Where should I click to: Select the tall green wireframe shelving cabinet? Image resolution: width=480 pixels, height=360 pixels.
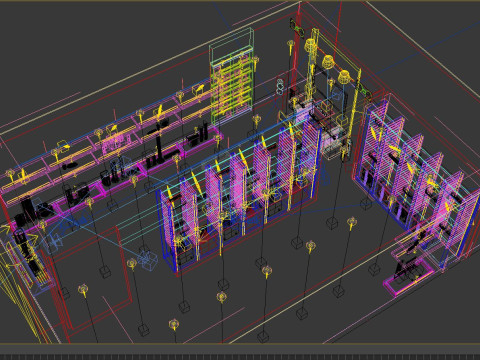(x=232, y=76)
